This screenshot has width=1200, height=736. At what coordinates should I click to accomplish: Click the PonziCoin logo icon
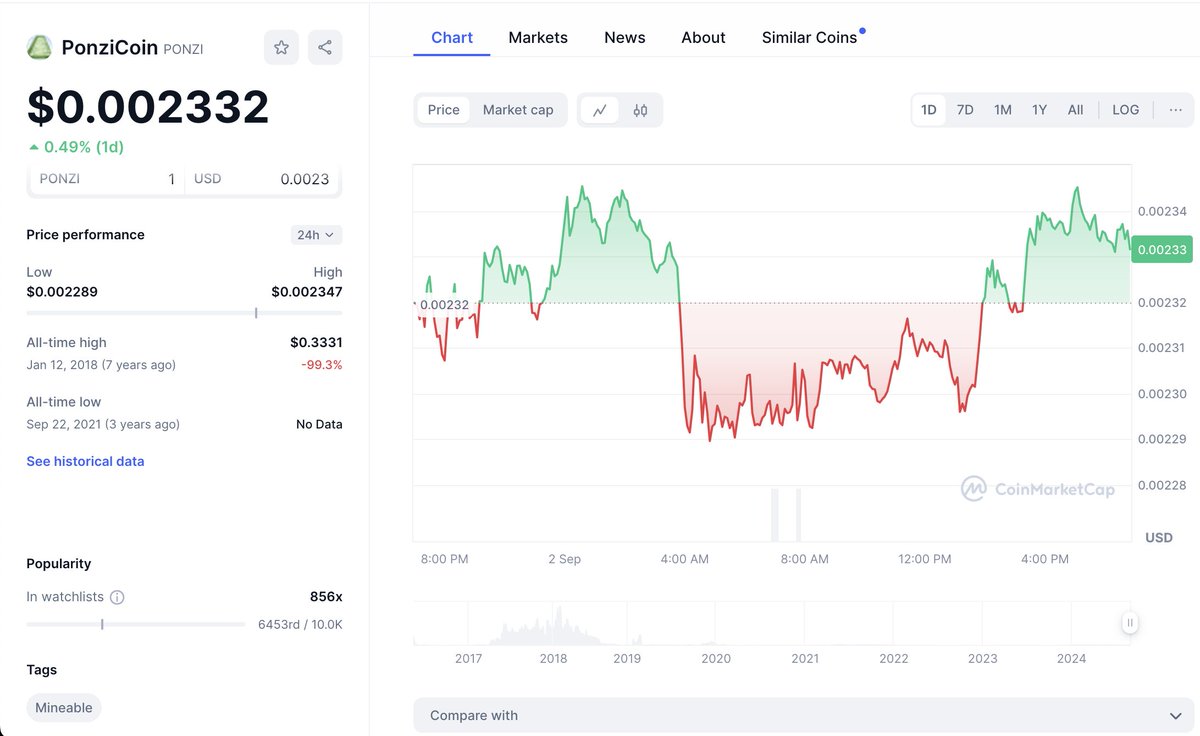click(39, 46)
